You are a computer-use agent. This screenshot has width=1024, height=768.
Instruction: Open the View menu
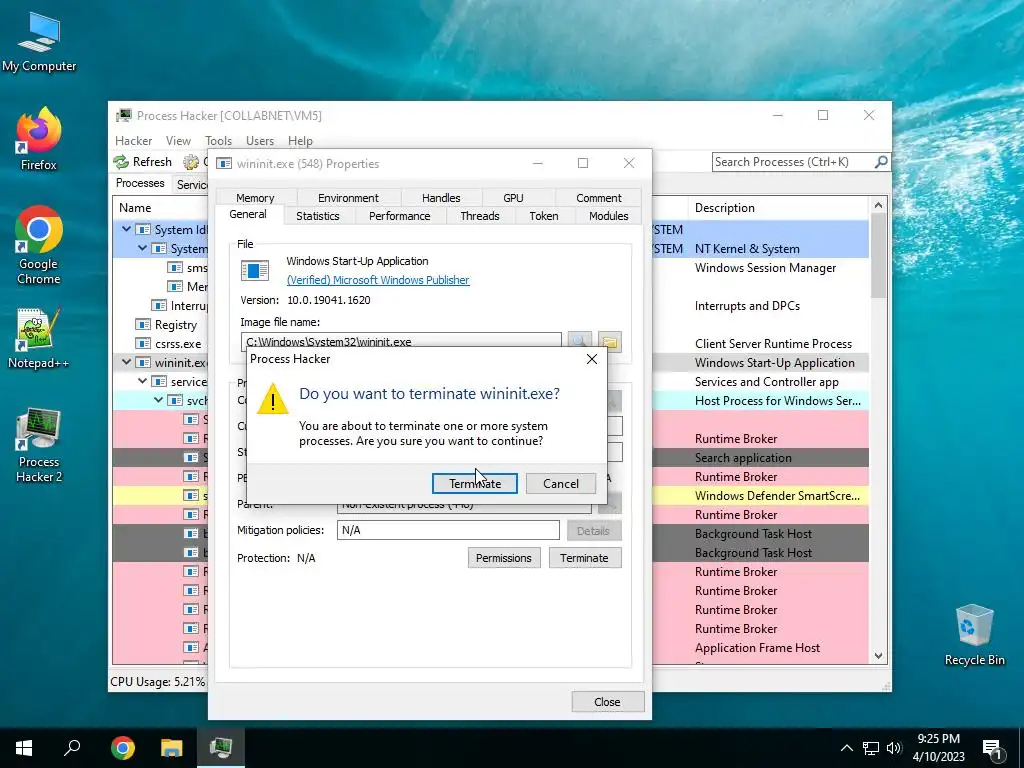click(178, 140)
